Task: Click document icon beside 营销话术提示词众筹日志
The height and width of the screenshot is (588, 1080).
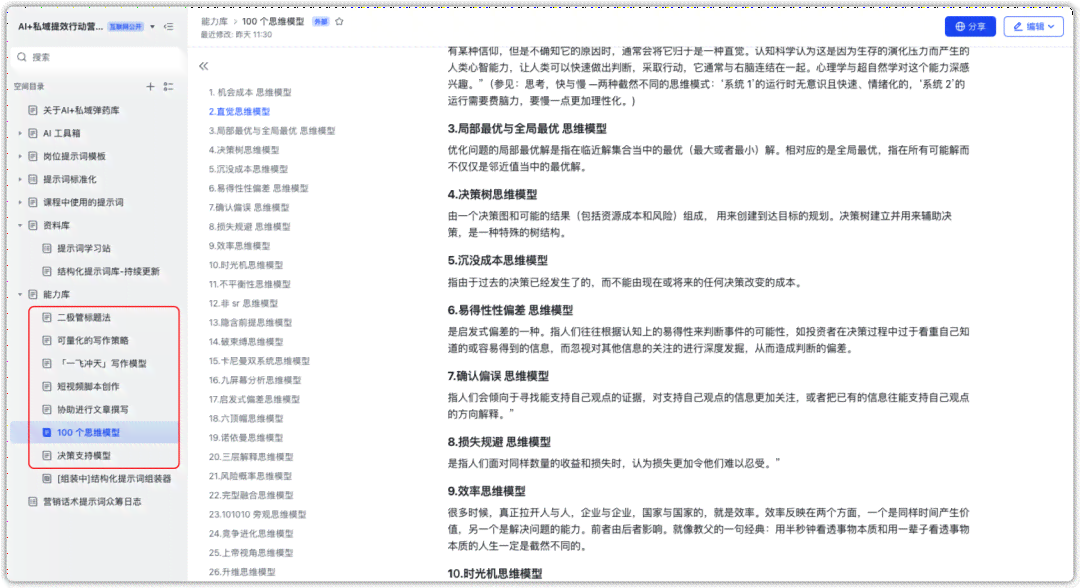Action: point(32,502)
